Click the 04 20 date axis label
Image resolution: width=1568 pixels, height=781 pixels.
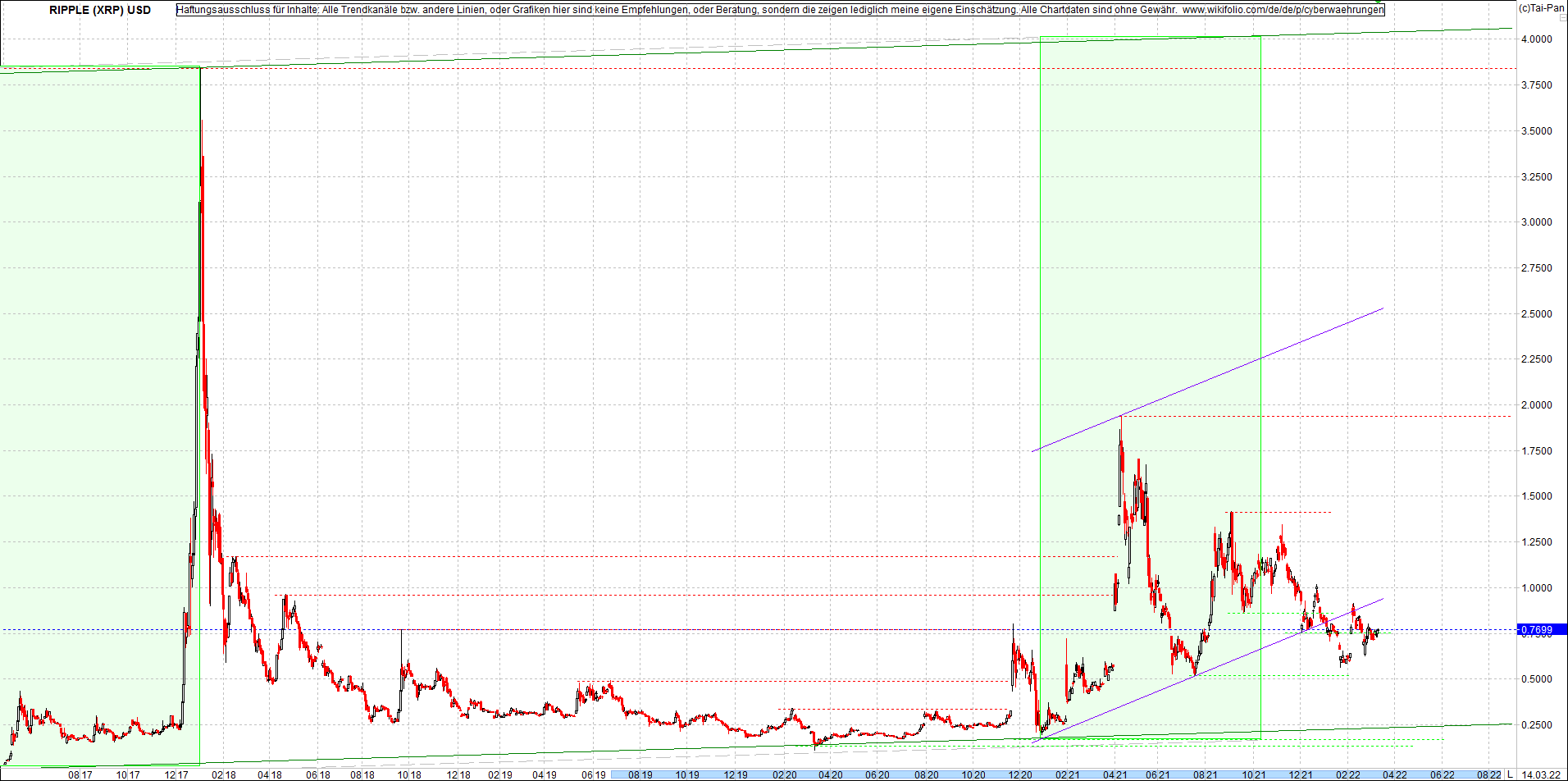(x=830, y=774)
